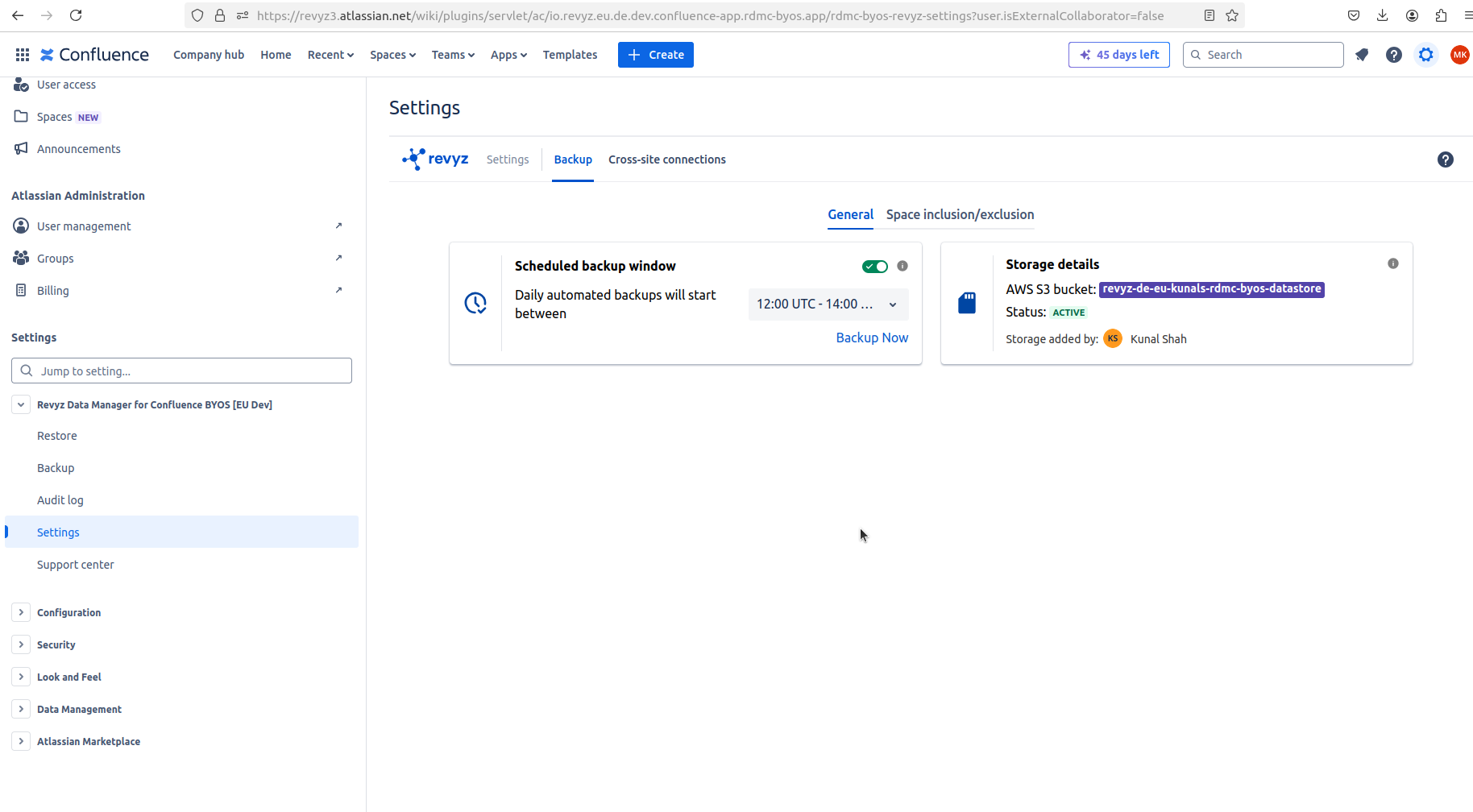Select Settings item in sidebar
This screenshot has height=812, width=1473.
click(x=181, y=532)
